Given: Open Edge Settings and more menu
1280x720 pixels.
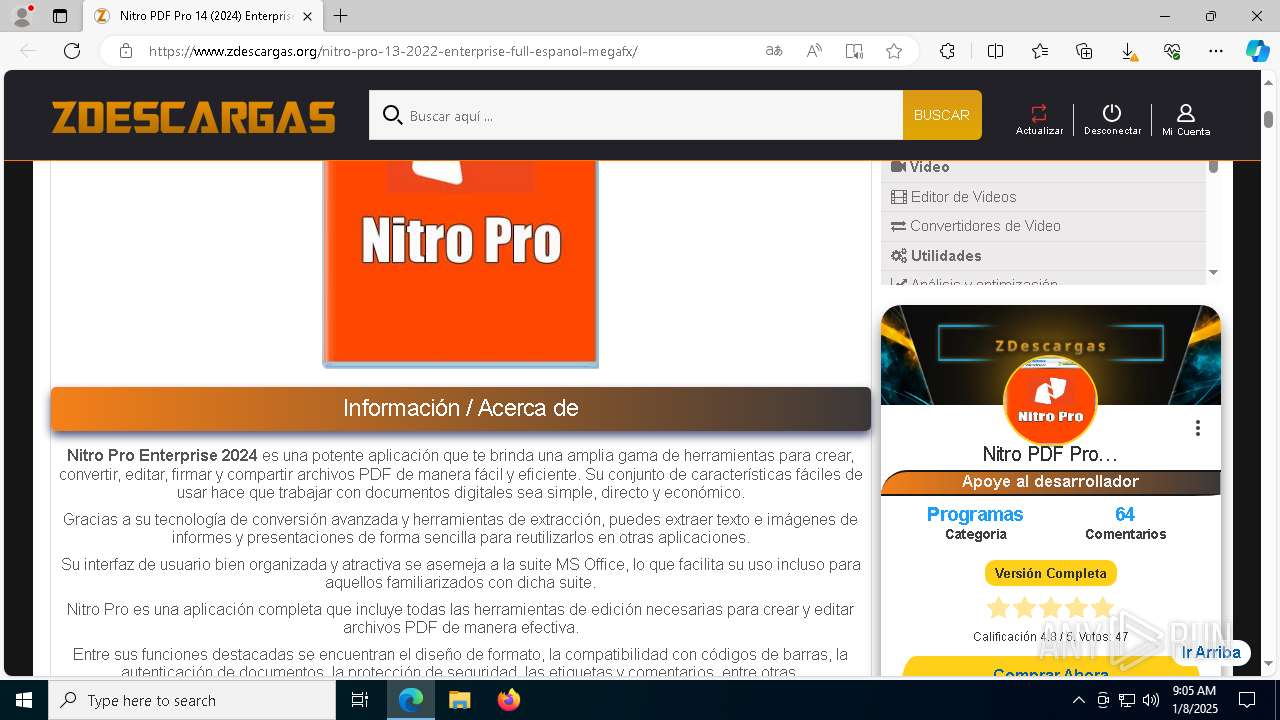Looking at the screenshot, I should (1216, 51).
